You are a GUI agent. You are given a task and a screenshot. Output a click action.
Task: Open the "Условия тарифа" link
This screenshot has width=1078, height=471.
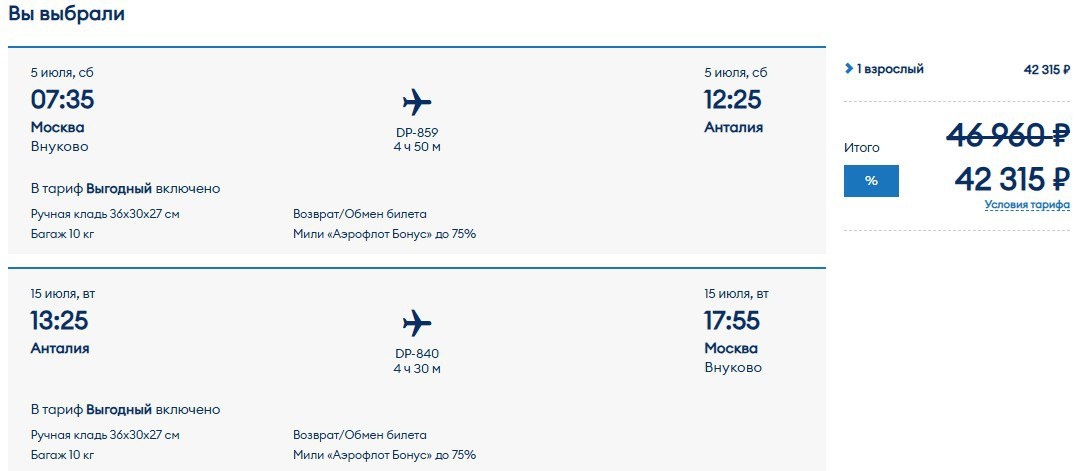[x=1027, y=205]
